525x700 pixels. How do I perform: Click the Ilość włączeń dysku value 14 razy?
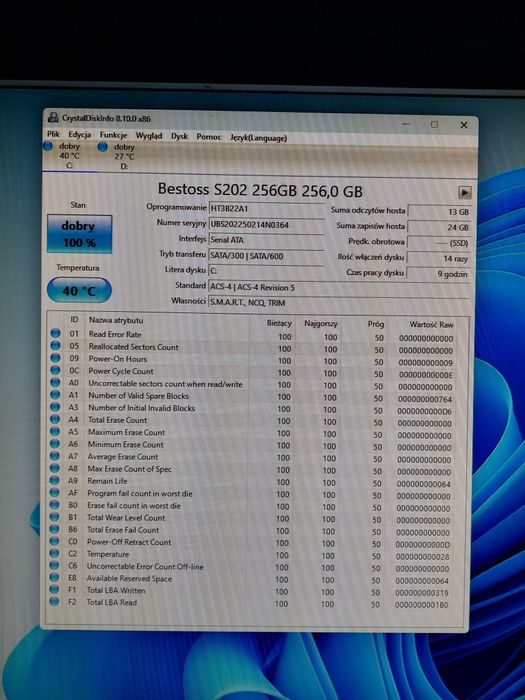[x=439, y=258]
